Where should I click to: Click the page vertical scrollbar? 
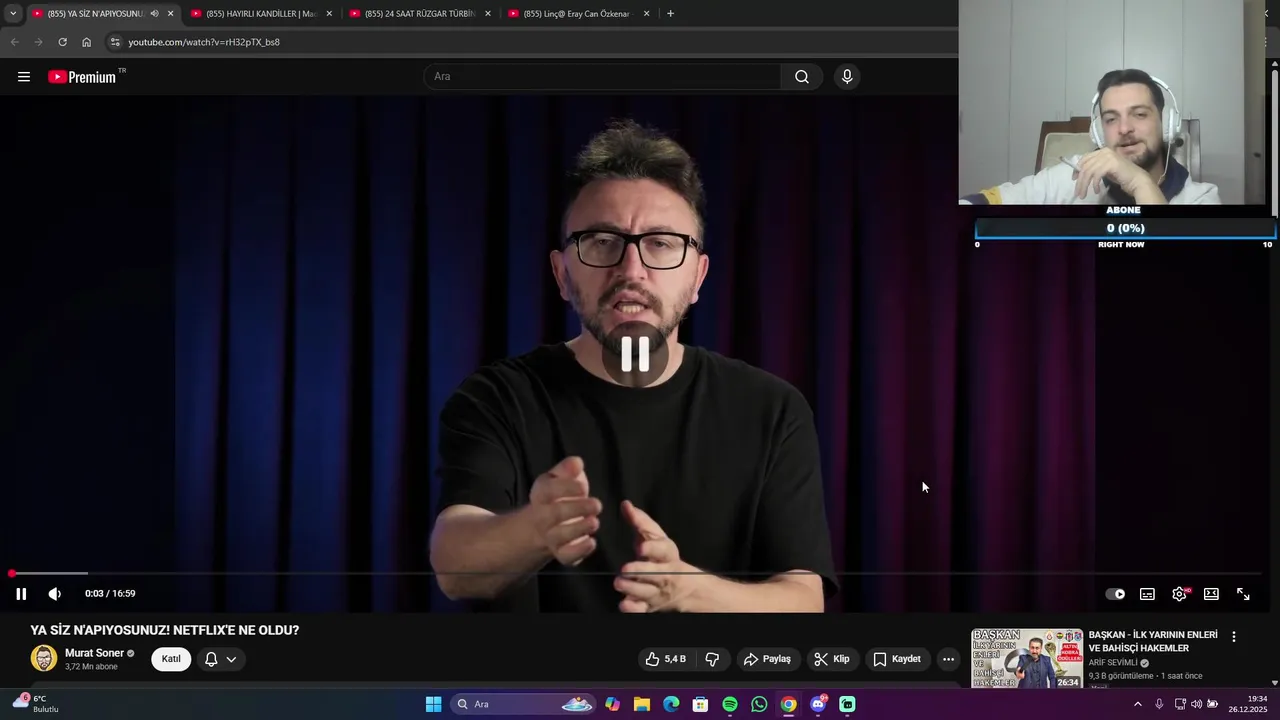click(1274, 140)
